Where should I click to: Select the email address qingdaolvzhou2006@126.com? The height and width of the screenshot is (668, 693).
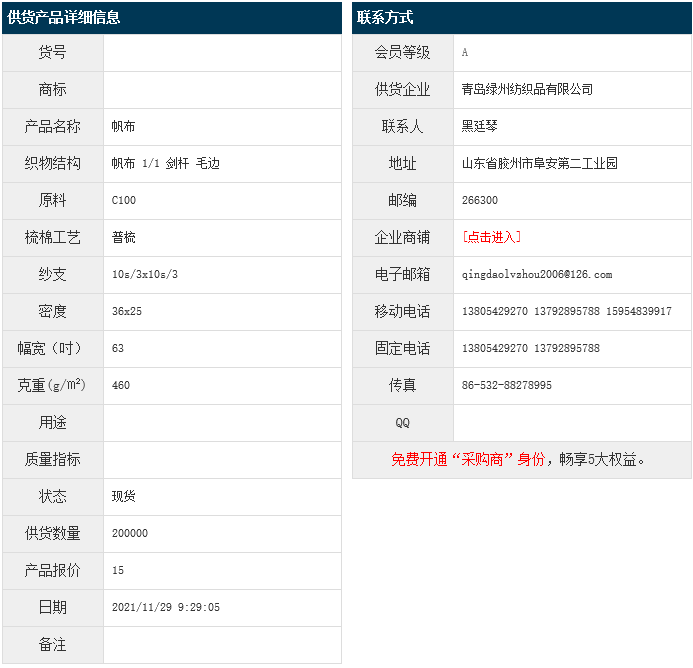coord(536,274)
